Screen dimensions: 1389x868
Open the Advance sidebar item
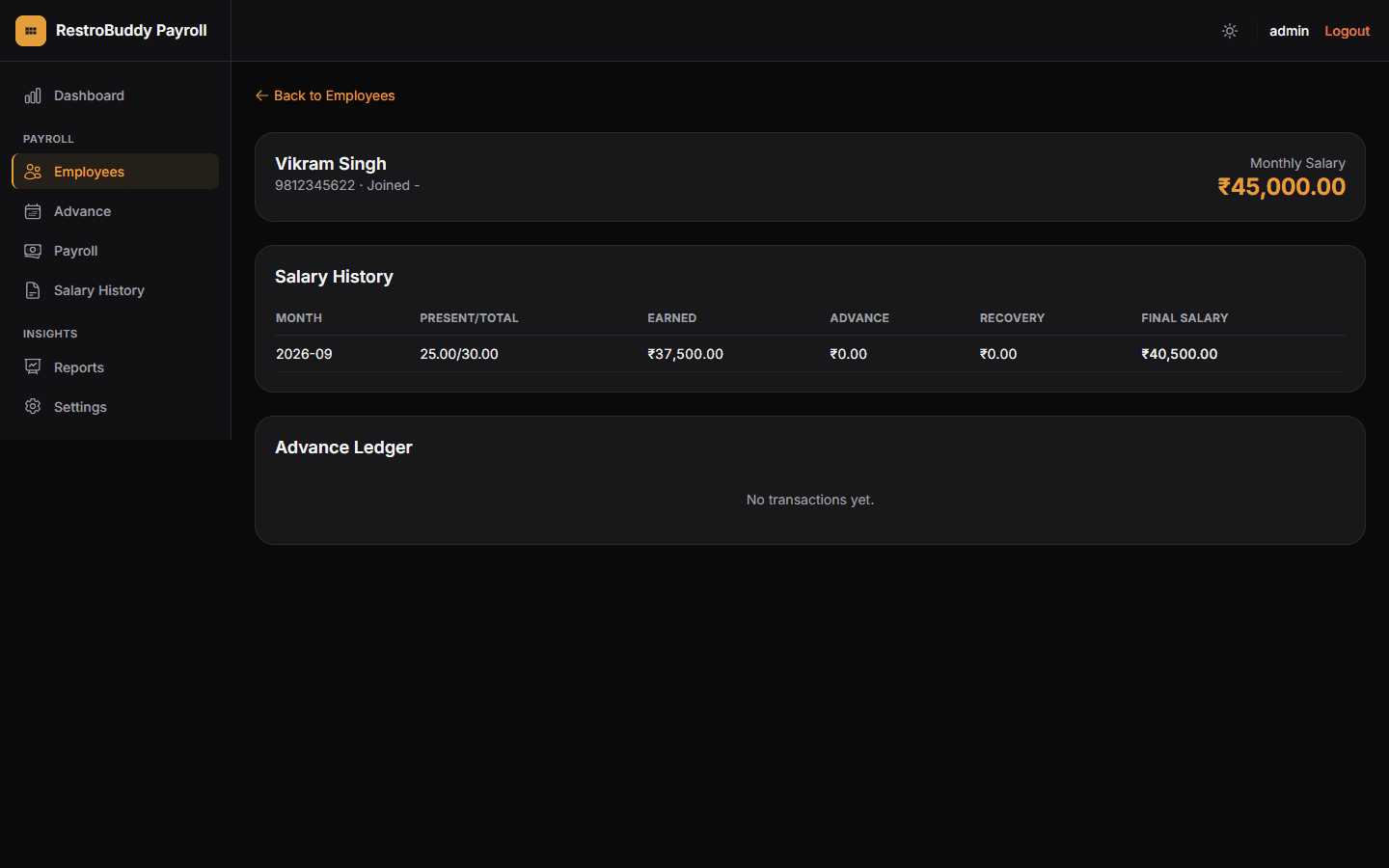pos(116,211)
